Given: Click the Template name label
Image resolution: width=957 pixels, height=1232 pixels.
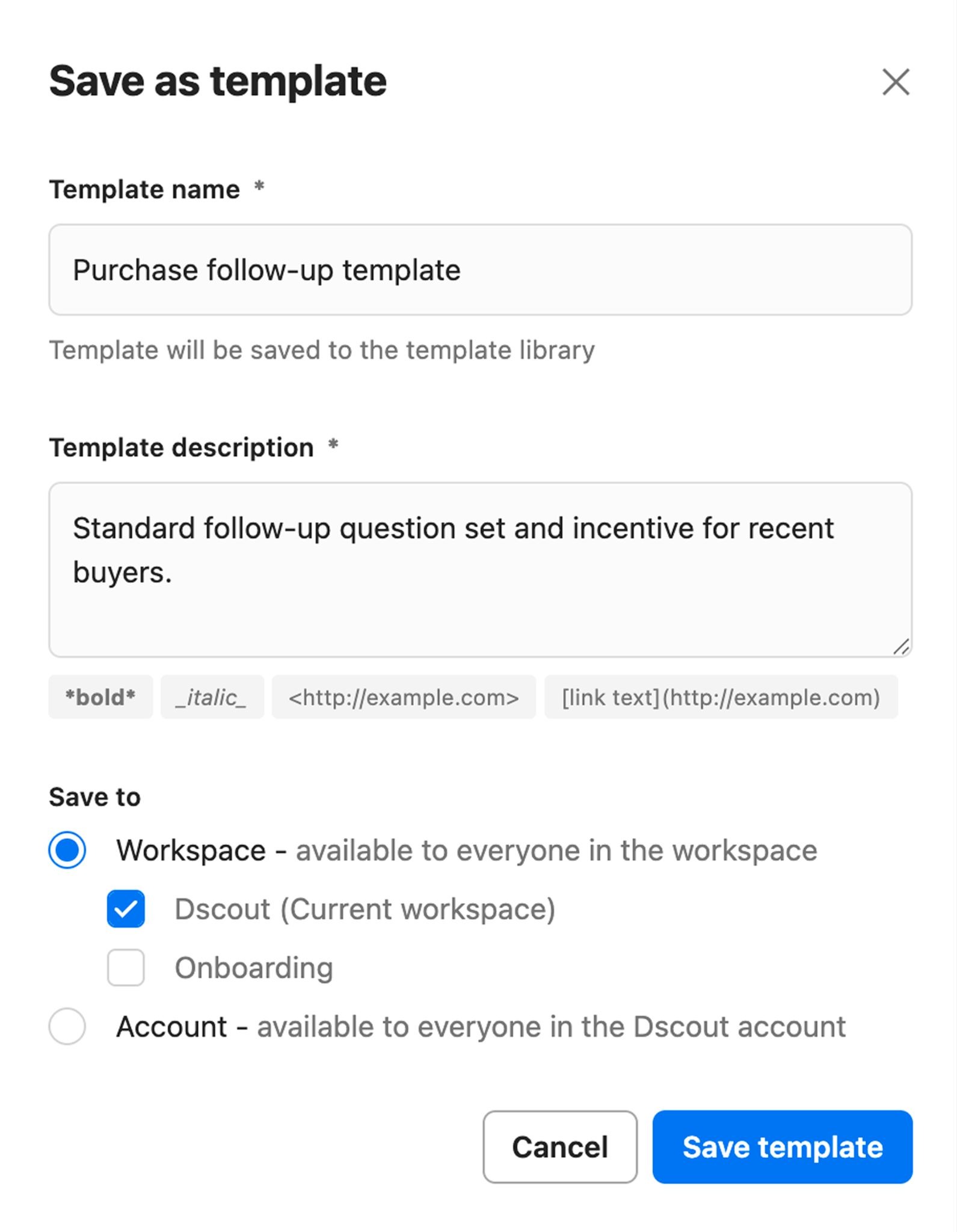Looking at the screenshot, I should [x=144, y=189].
